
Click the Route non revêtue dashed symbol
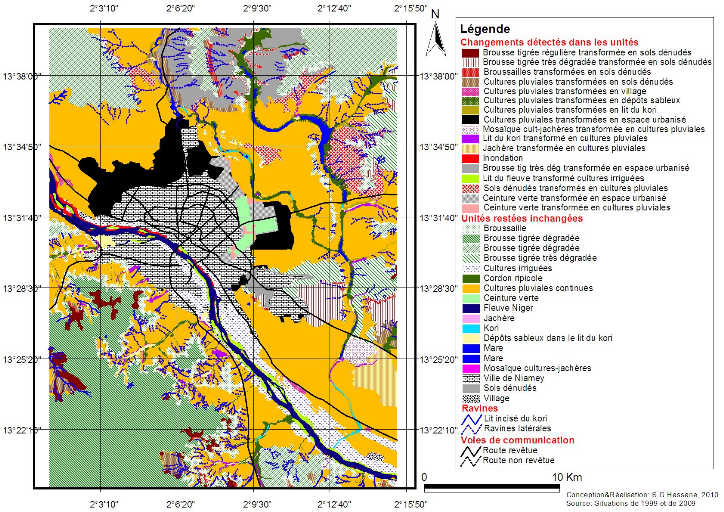point(471,460)
